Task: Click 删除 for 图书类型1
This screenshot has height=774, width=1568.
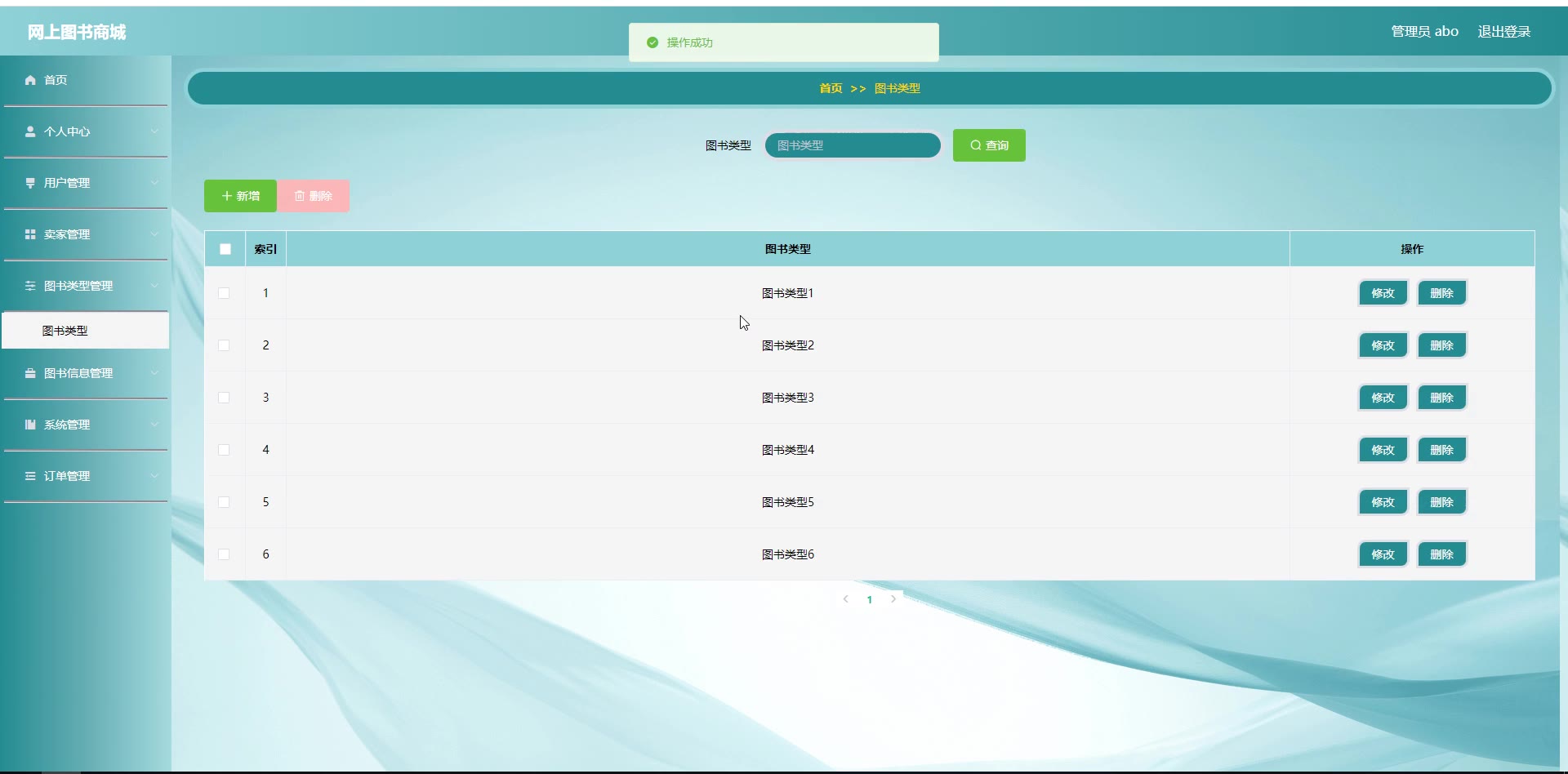Action: [1441, 293]
